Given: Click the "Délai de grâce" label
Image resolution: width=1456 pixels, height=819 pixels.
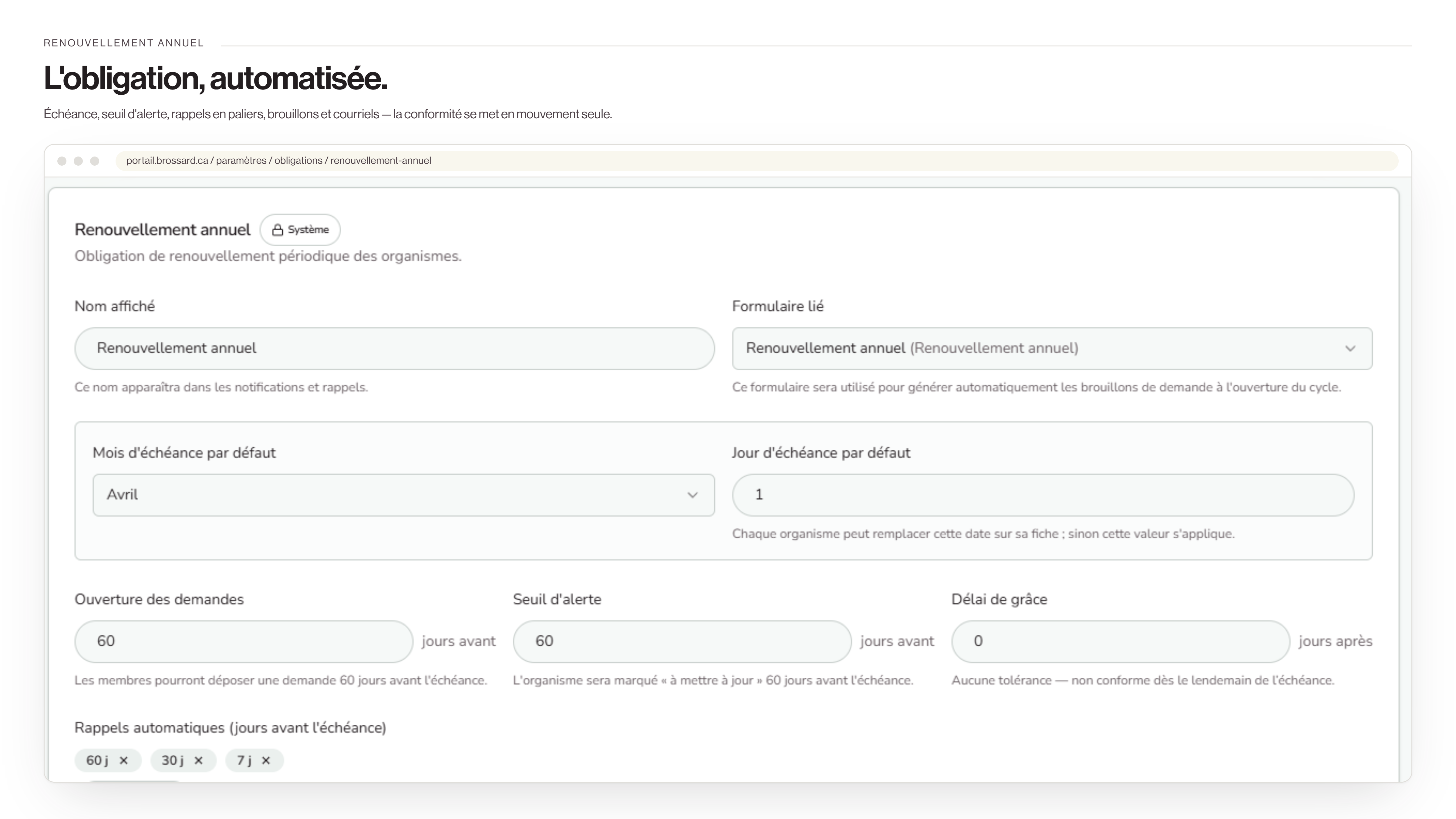Looking at the screenshot, I should (999, 599).
